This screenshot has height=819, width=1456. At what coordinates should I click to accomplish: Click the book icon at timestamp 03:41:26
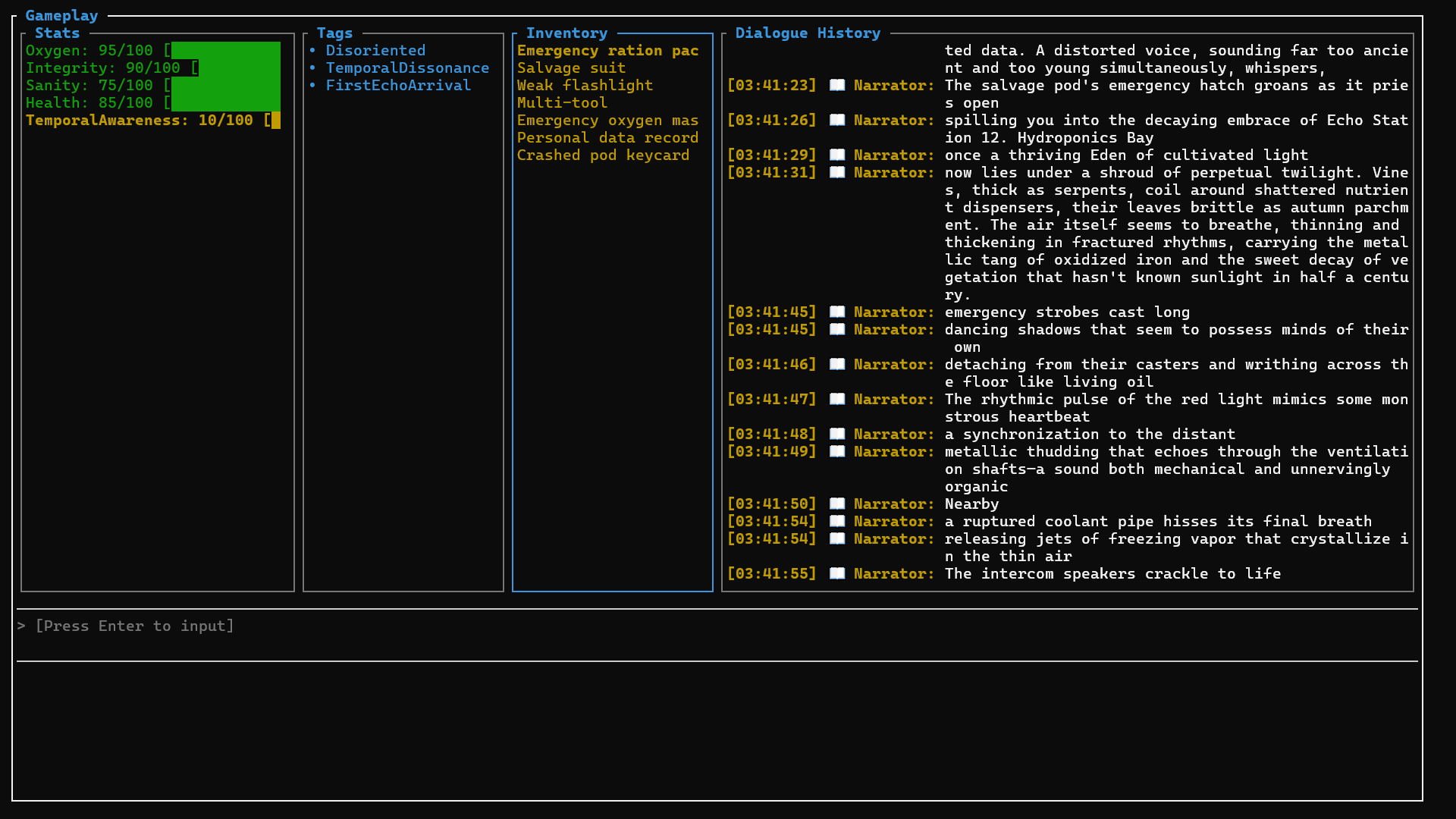[x=837, y=120]
